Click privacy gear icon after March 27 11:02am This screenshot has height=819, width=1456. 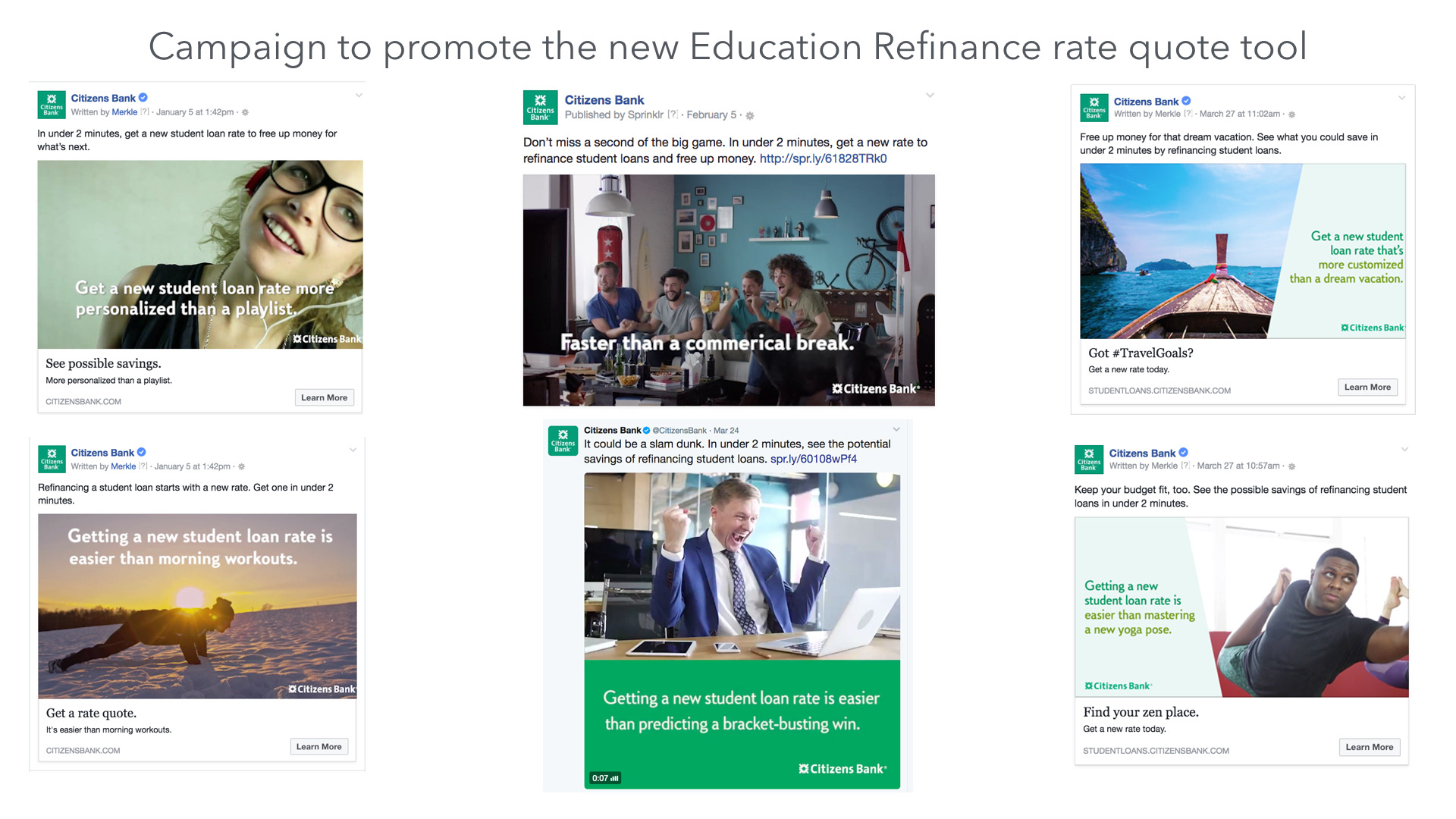tap(1292, 115)
